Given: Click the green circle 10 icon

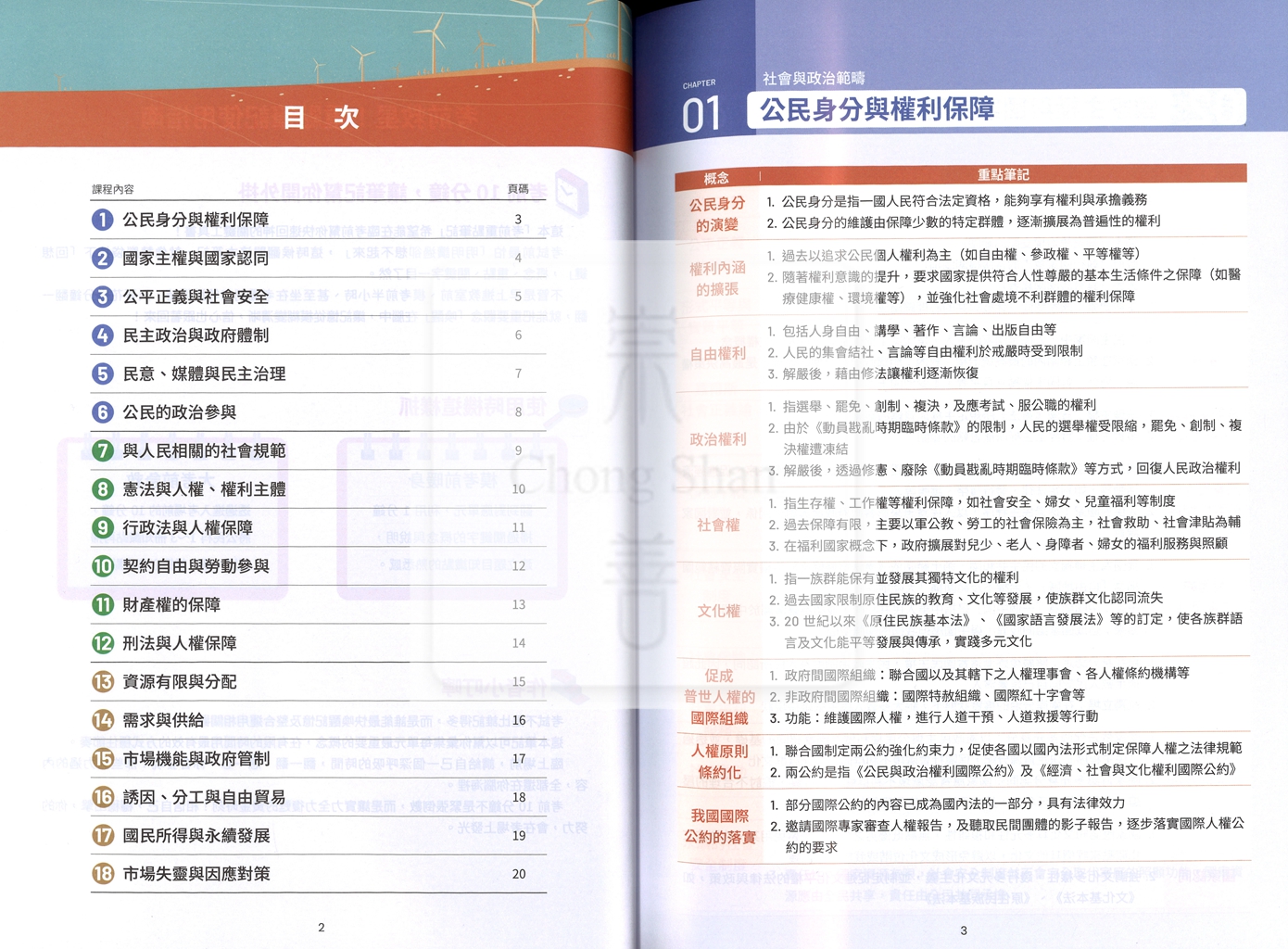Looking at the screenshot, I should [103, 566].
